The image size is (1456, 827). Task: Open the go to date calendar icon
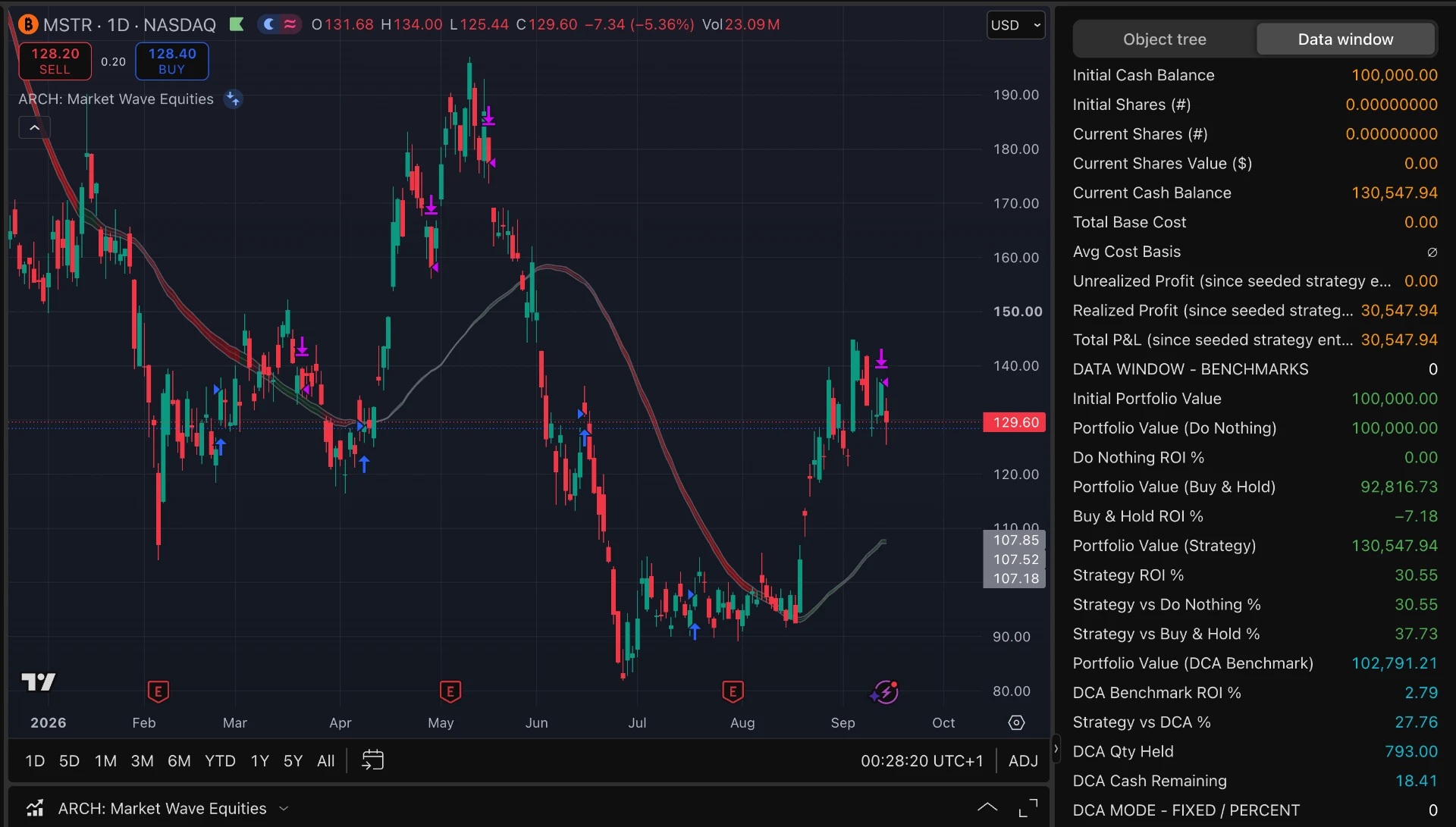tap(372, 760)
